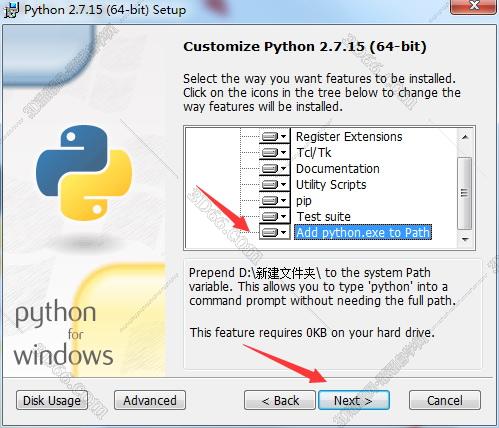Click the scroll down arrow of feature list
499x428 pixels.
(x=465, y=239)
